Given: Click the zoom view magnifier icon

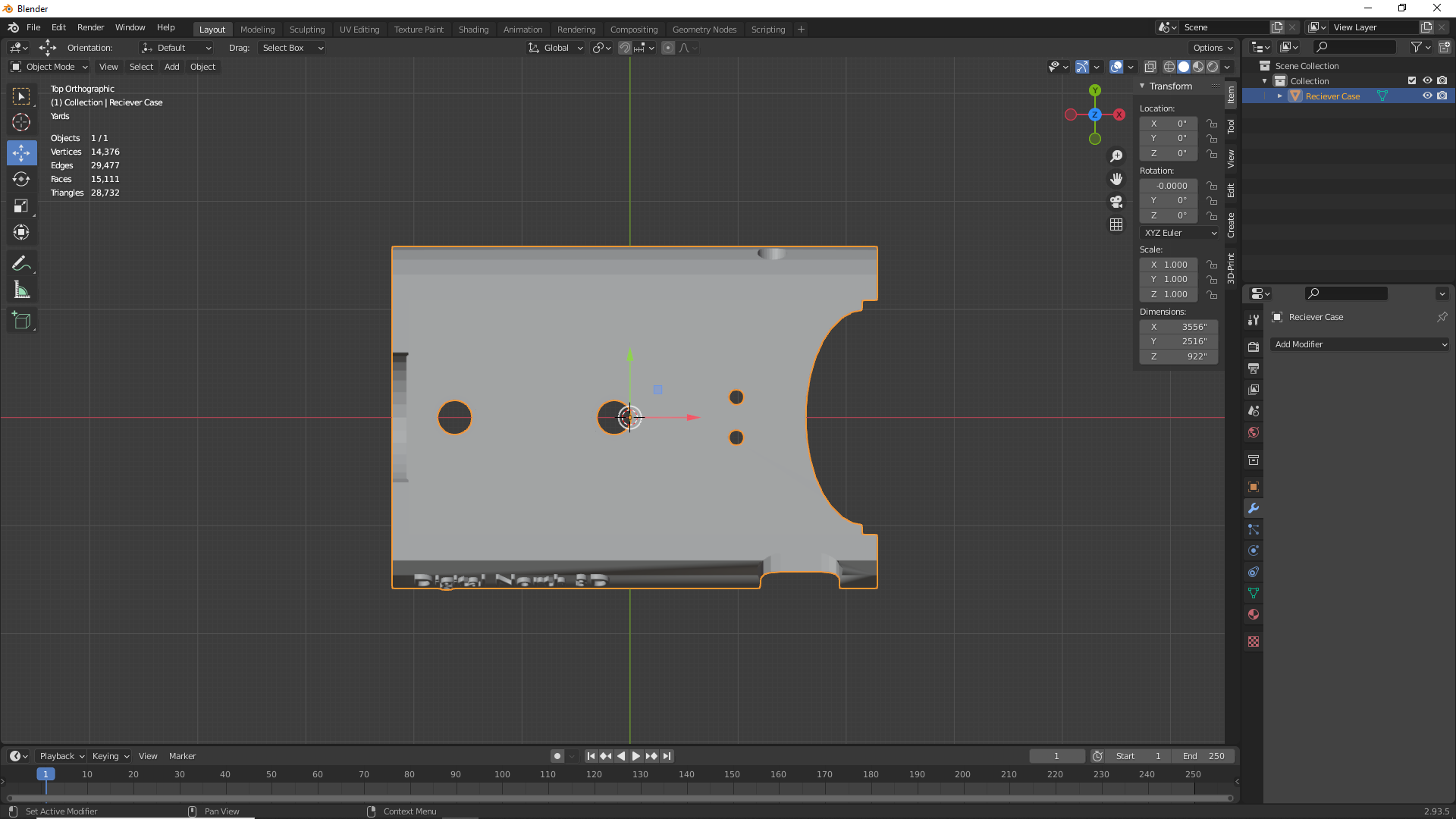Looking at the screenshot, I should tap(1116, 156).
